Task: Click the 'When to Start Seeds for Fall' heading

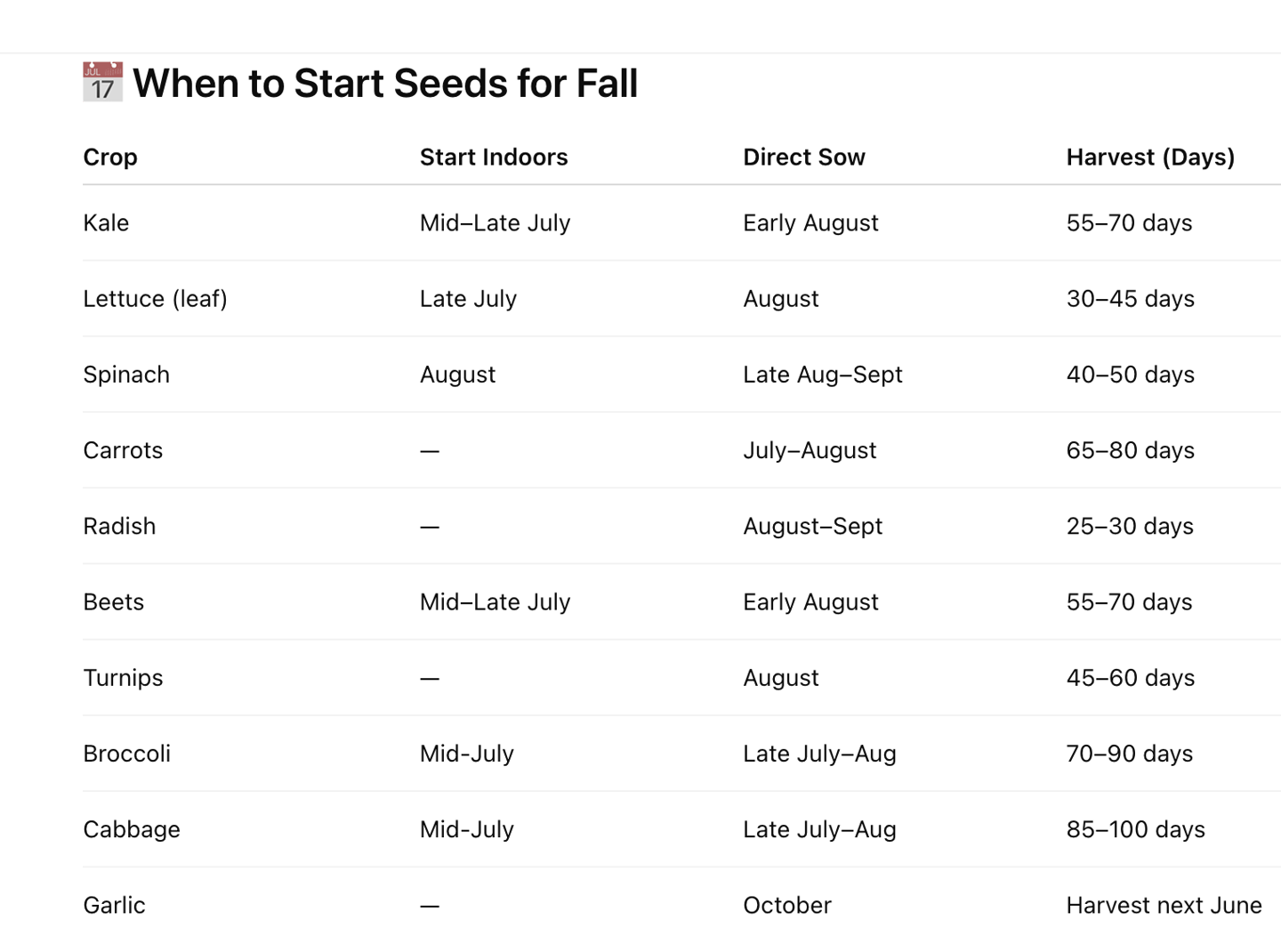Action: point(385,84)
